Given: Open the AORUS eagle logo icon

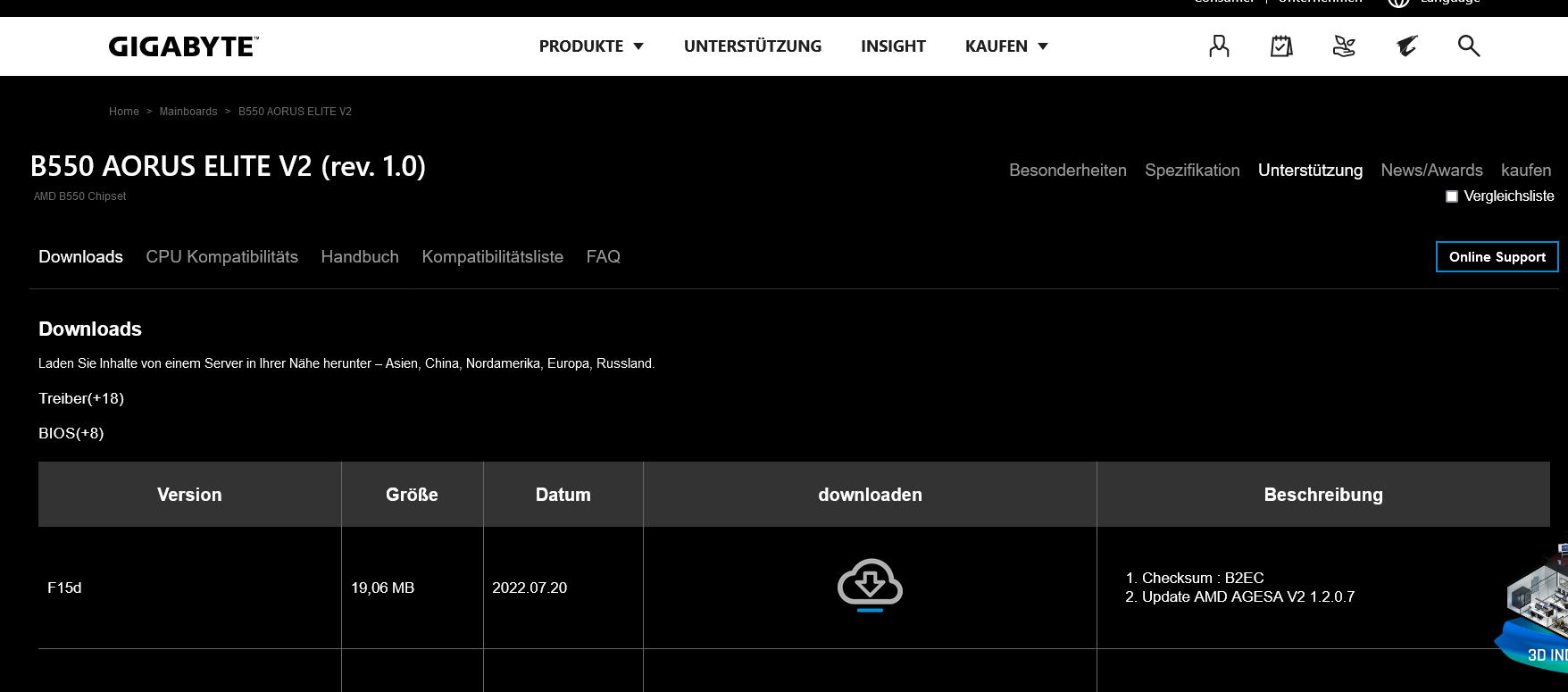Looking at the screenshot, I should coord(1406,46).
